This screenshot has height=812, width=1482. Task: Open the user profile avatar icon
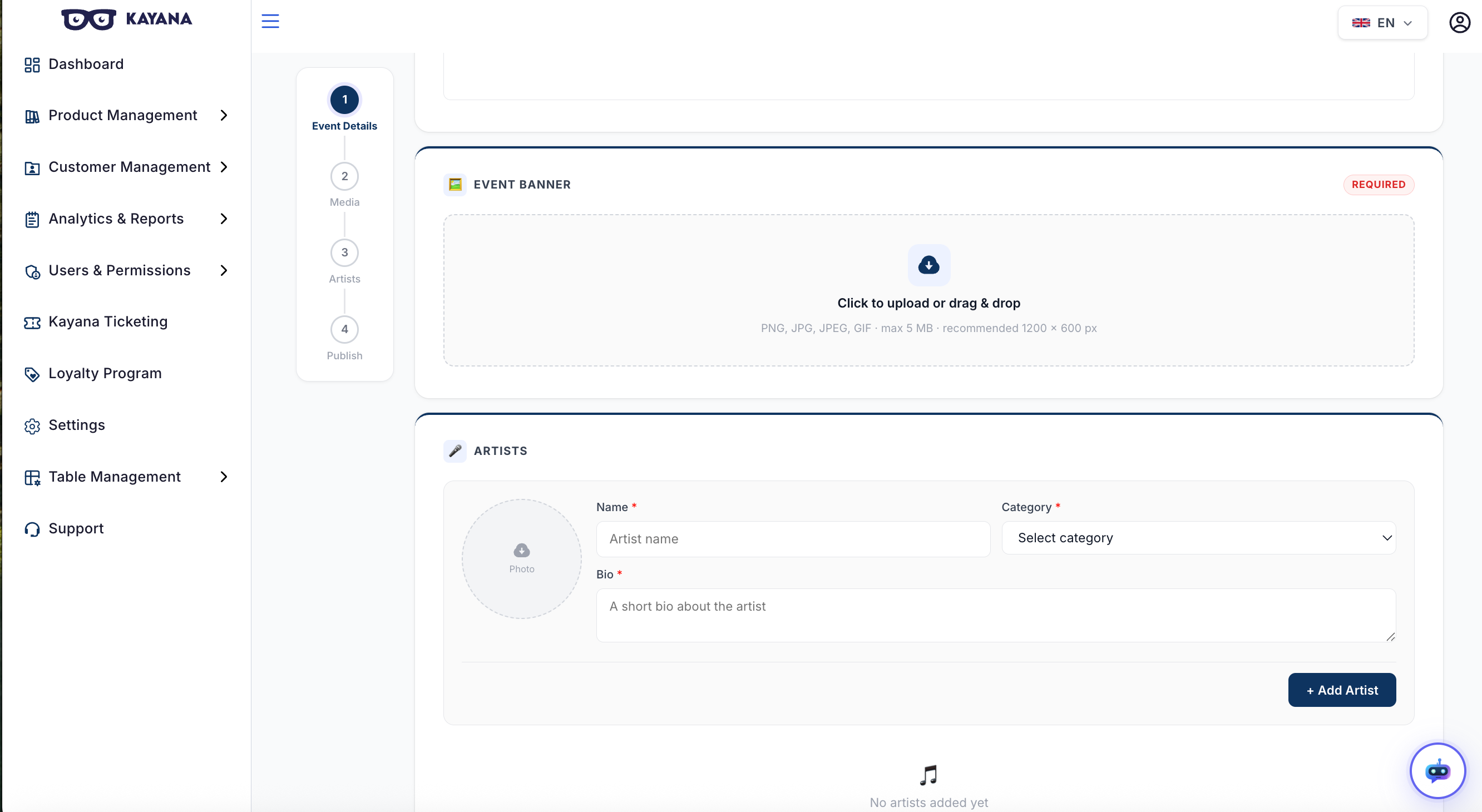click(1460, 23)
